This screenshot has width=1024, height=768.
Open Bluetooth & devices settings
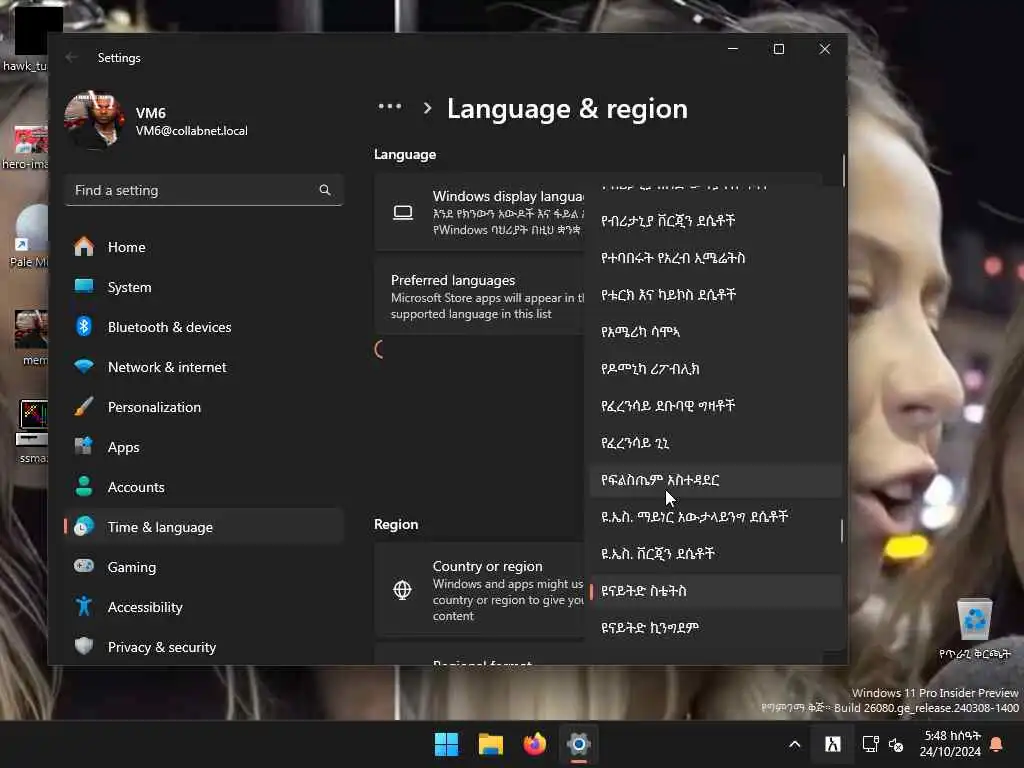204,327
